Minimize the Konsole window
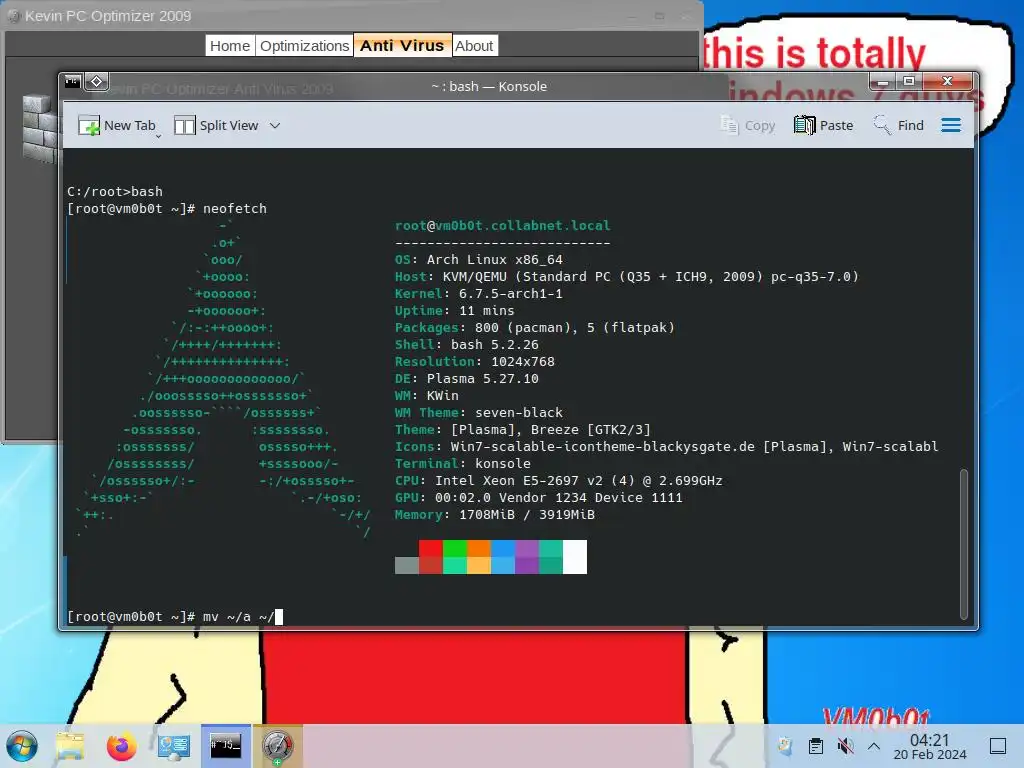Screen dimensions: 1024x768 tap(882, 82)
